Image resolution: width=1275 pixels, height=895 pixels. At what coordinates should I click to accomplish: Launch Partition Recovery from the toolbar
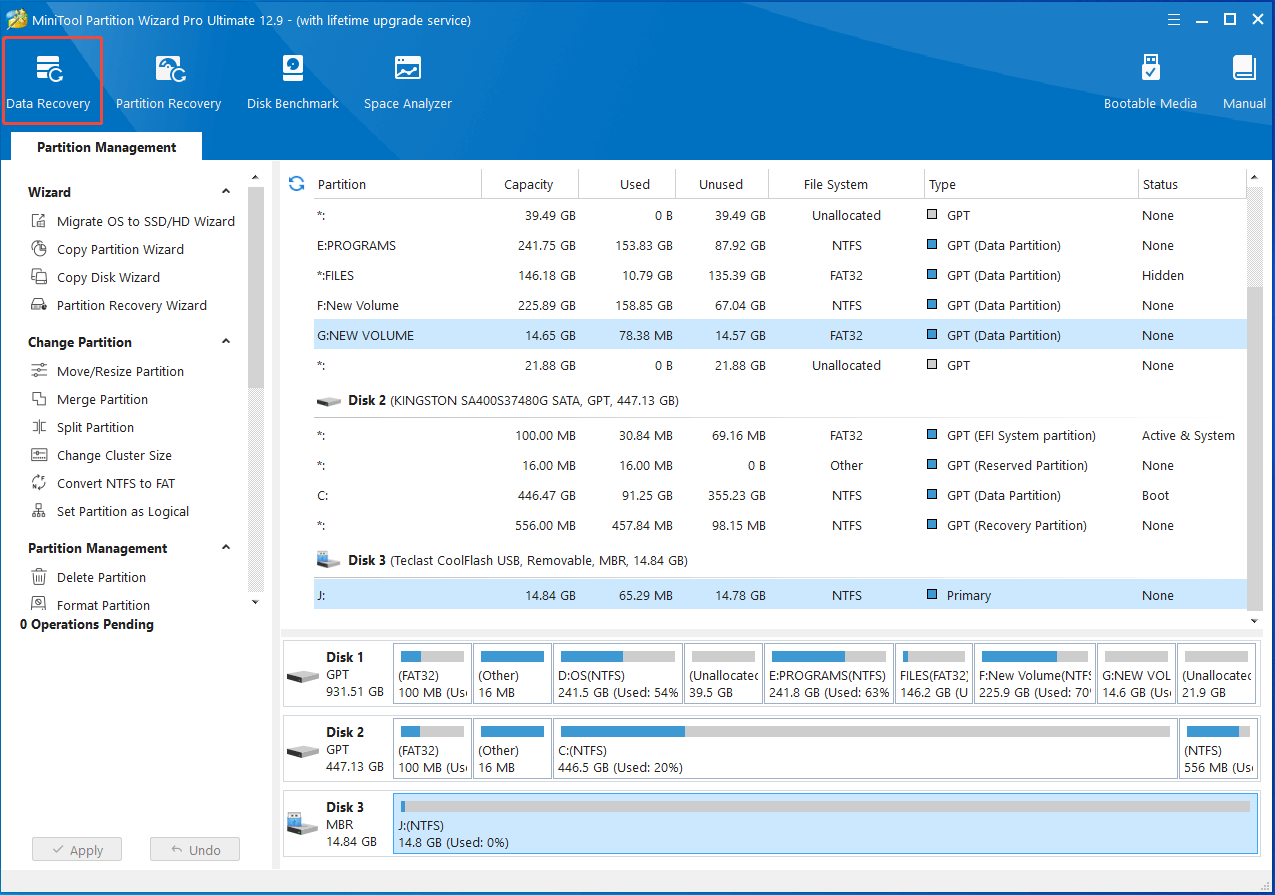pos(168,83)
